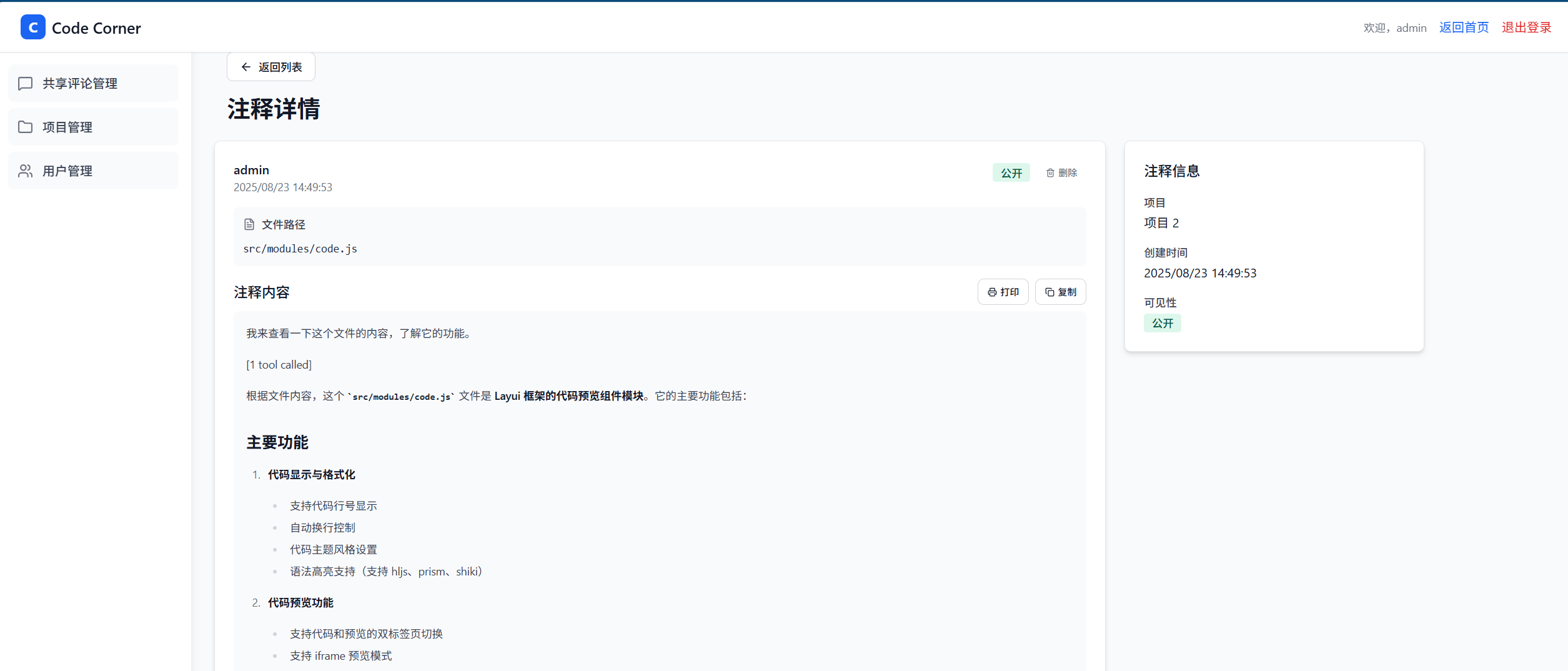Click the 欢迎，admin greeting text

point(1395,28)
